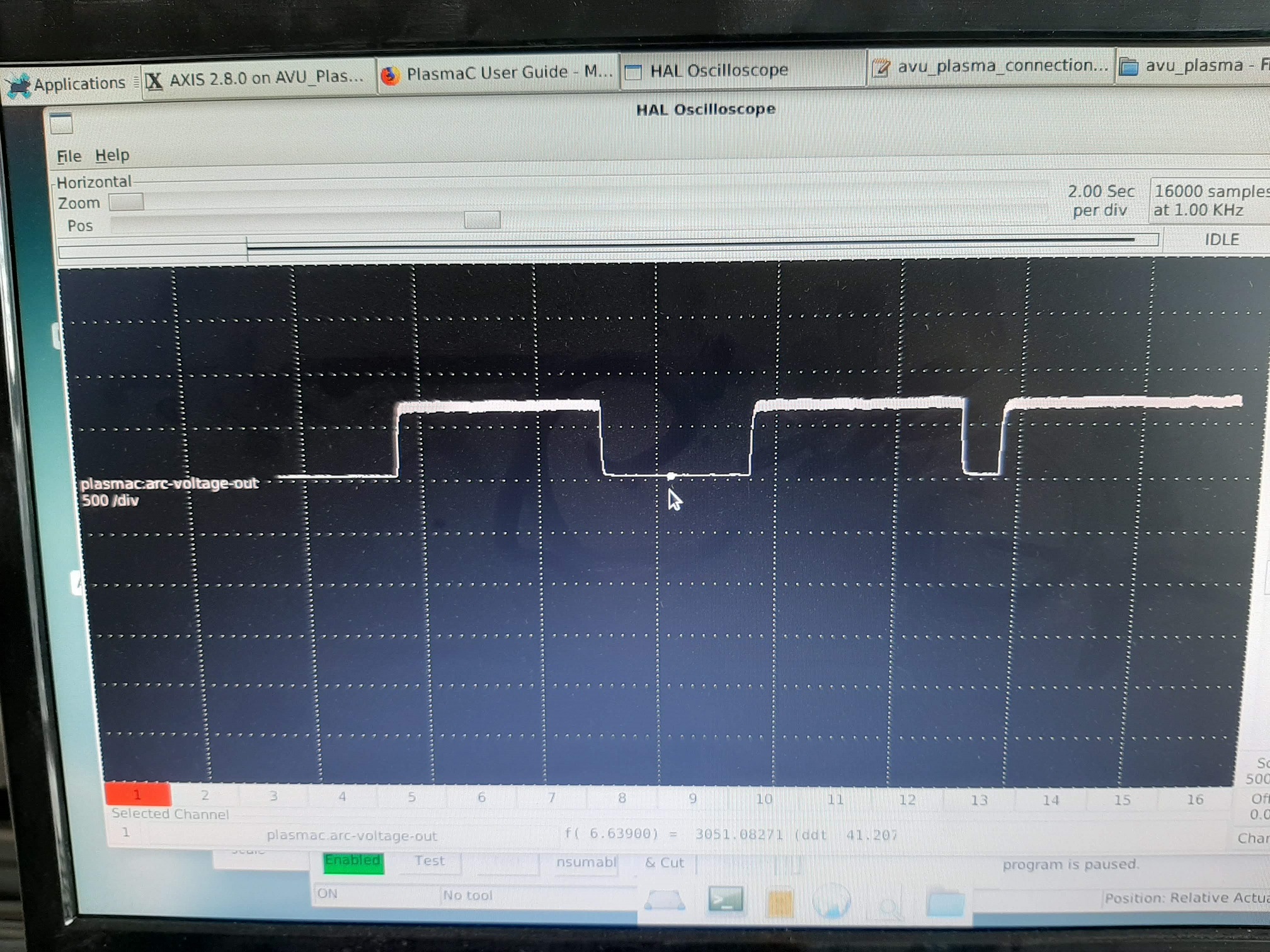This screenshot has width=1270, height=952.
Task: Open avu_plasma_connection text editor window
Action: click(x=990, y=66)
